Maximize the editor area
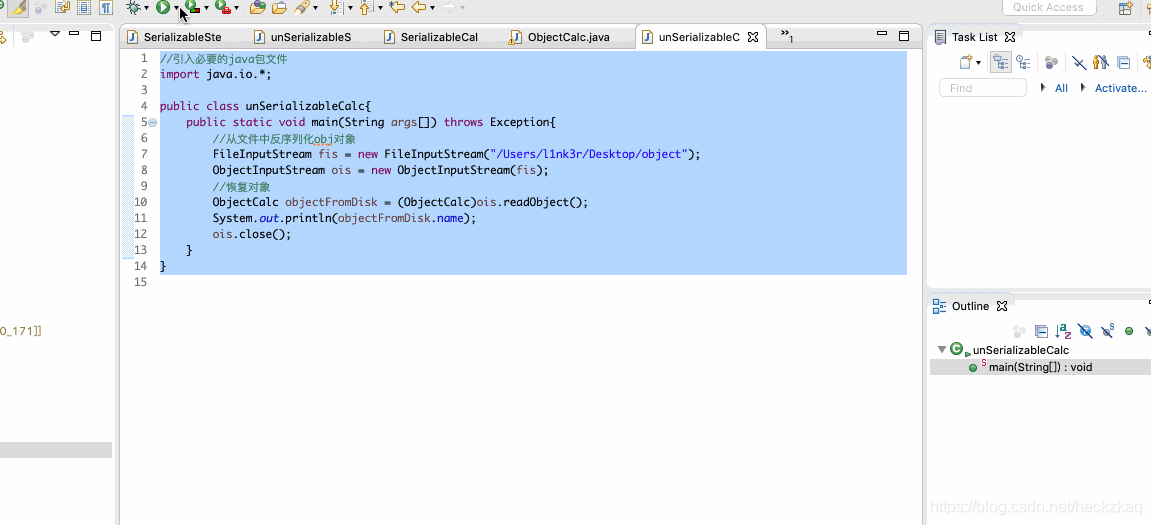Viewport: 1151px width, 525px height. coord(904,35)
